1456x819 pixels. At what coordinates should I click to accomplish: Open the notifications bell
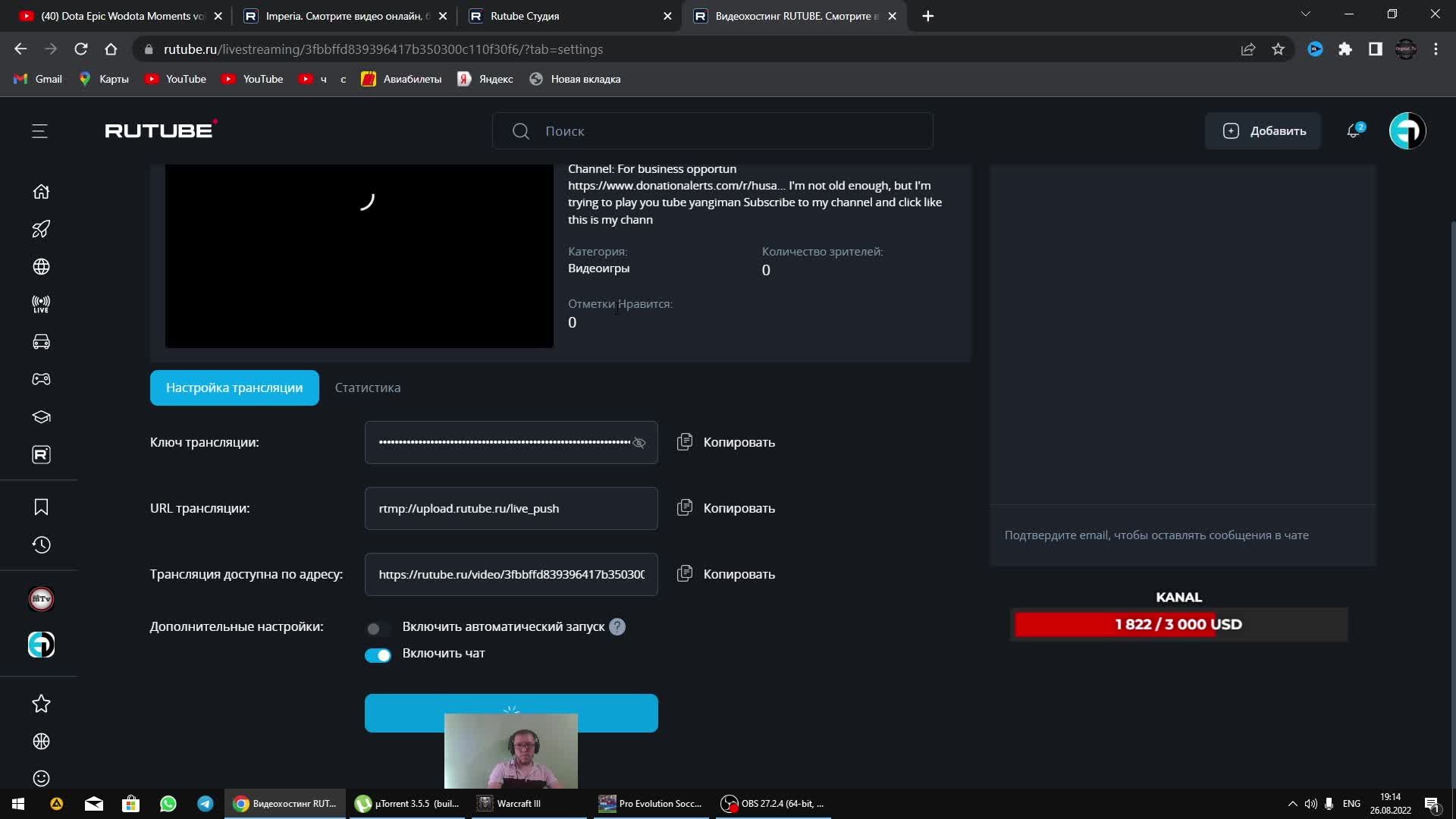pyautogui.click(x=1354, y=131)
